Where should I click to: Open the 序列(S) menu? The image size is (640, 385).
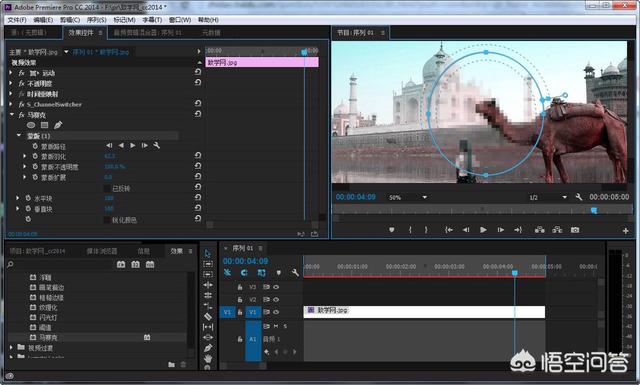point(97,20)
